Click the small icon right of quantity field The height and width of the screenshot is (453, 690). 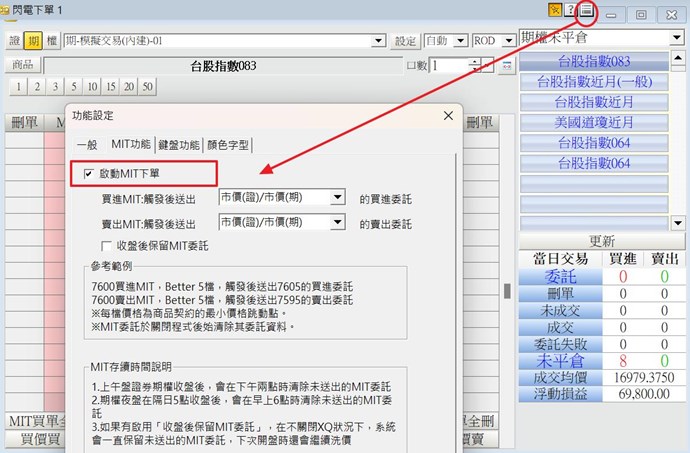tap(506, 66)
